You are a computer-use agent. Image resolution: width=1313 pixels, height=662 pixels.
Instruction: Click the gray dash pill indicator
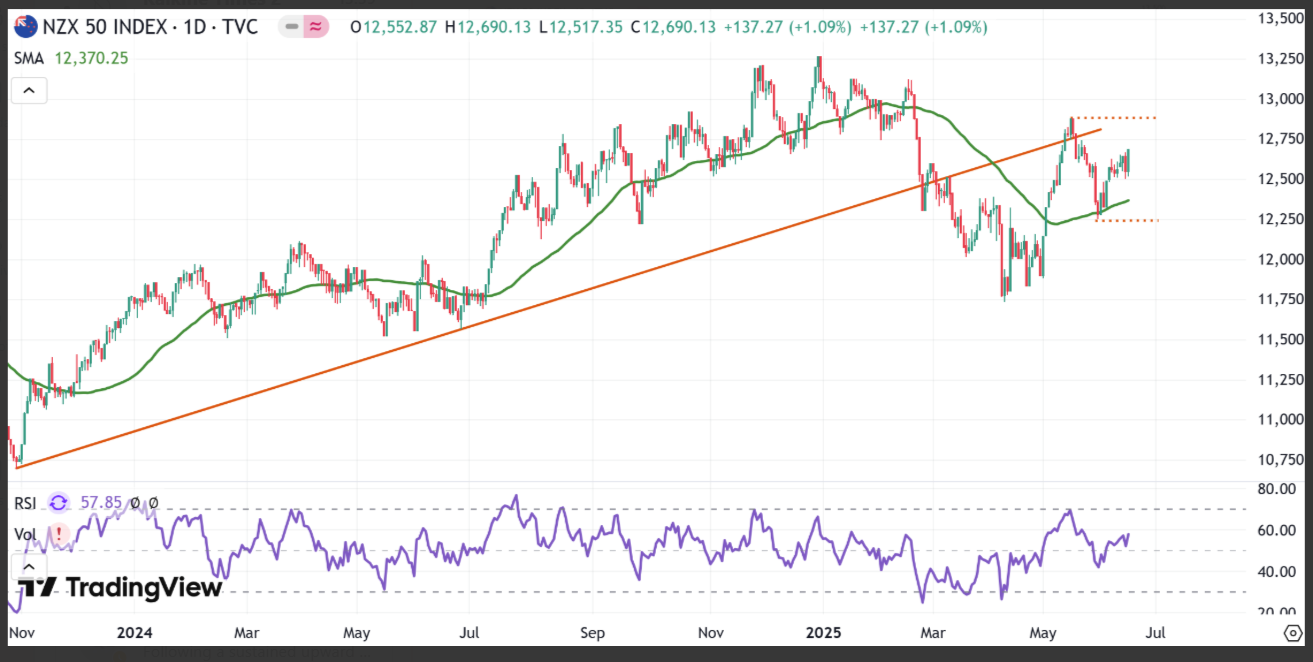(x=291, y=27)
